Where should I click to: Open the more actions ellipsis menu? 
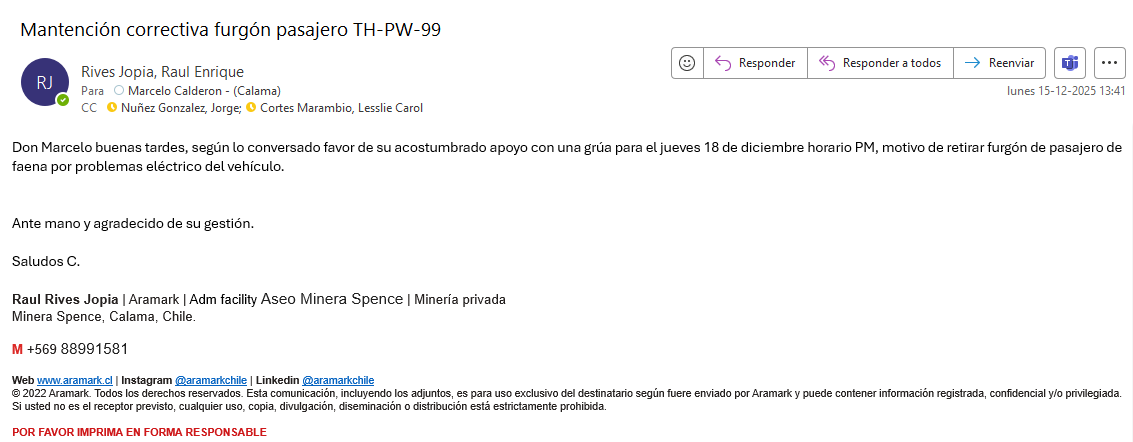pos(1109,62)
